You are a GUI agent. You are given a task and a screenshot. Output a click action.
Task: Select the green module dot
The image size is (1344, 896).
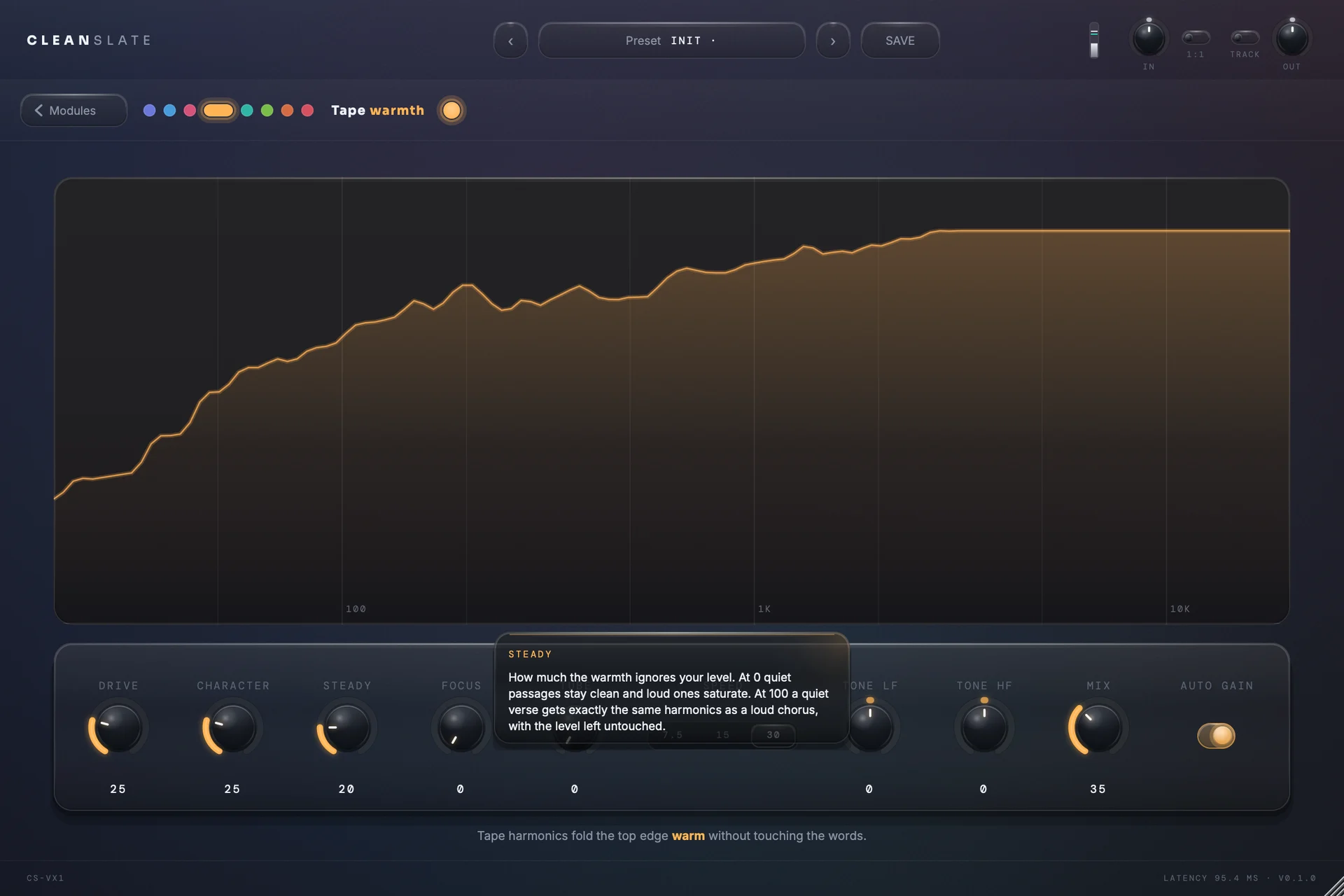[x=267, y=111]
